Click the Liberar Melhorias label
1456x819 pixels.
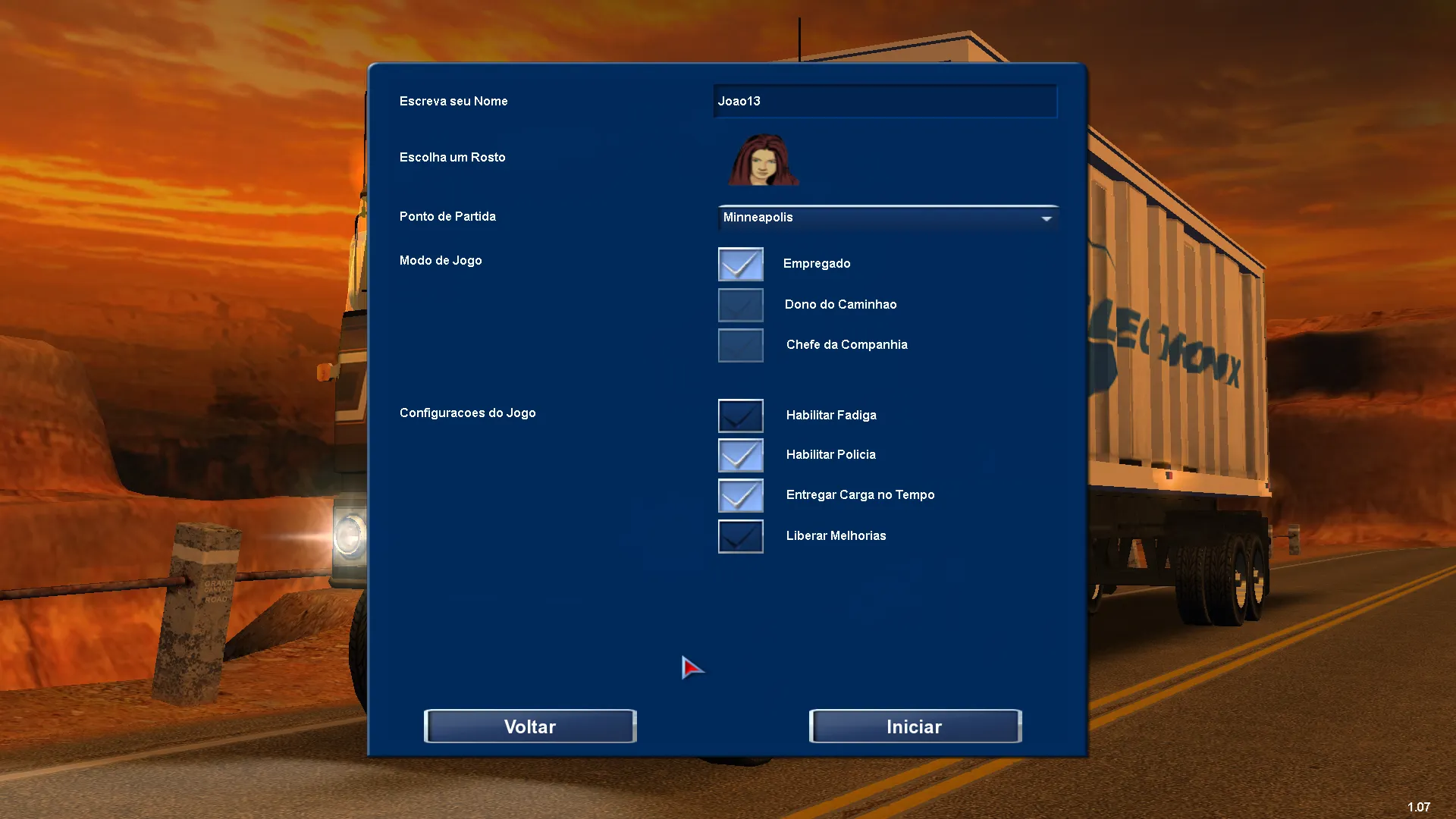(x=836, y=535)
